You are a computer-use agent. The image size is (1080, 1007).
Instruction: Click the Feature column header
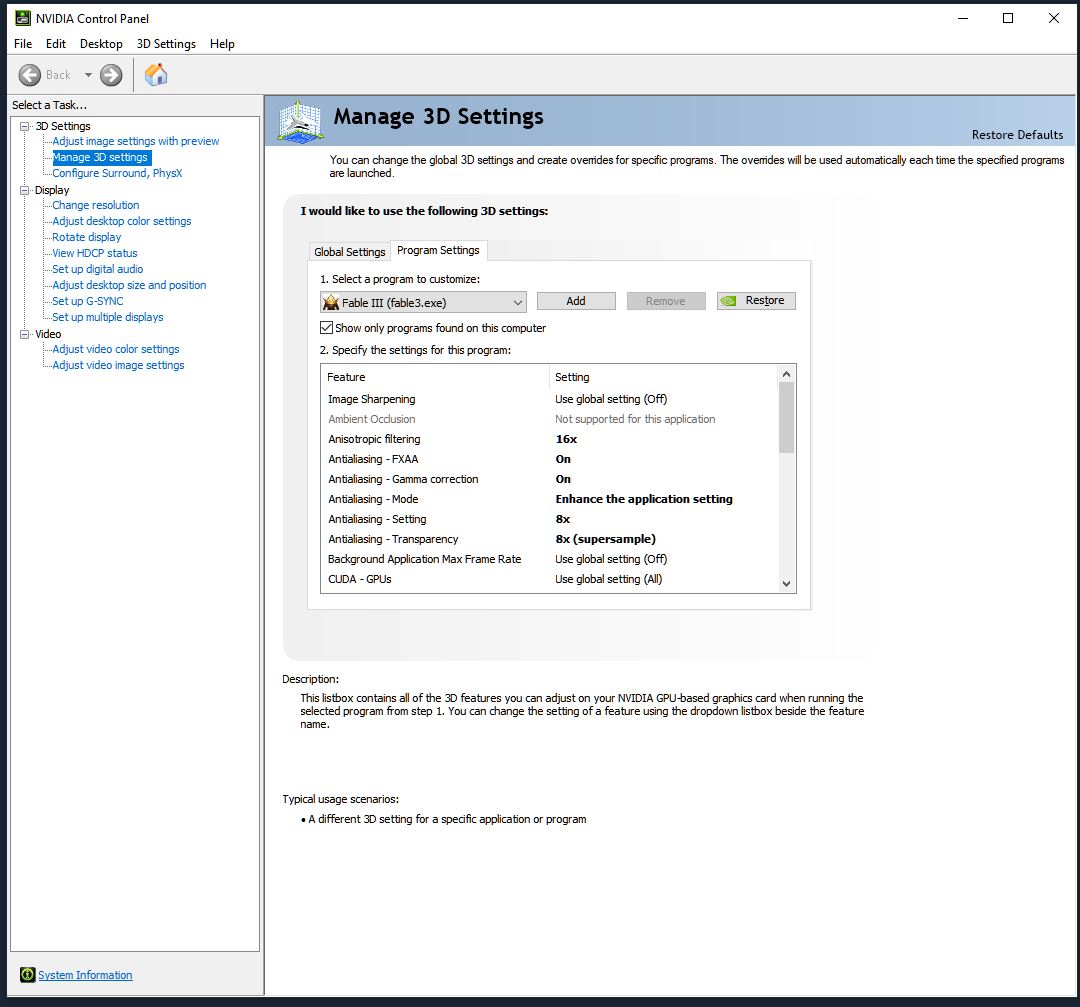point(435,377)
